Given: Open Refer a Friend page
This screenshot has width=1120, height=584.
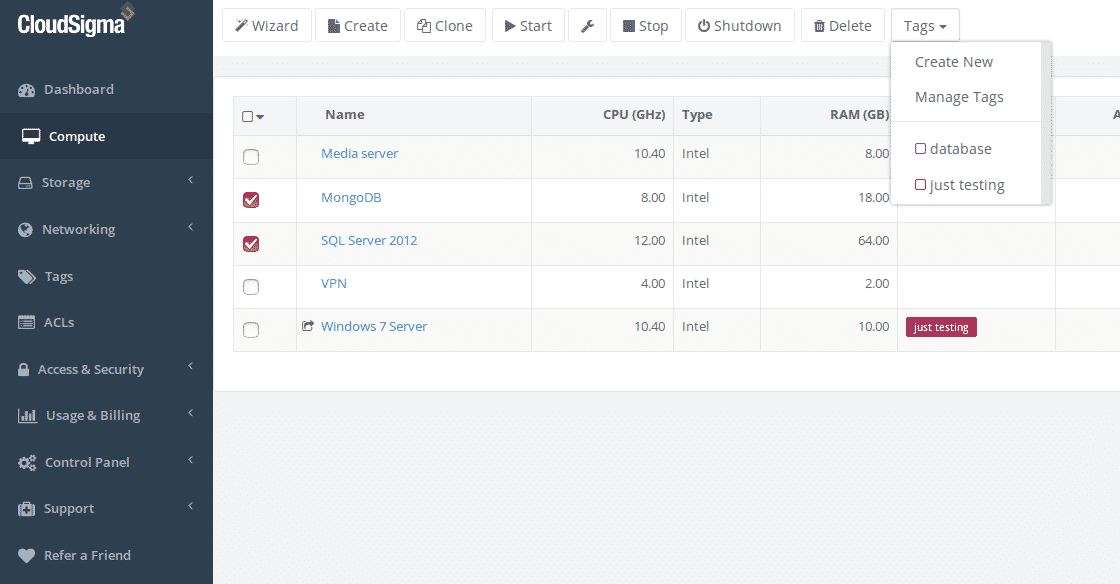Looking at the screenshot, I should pyautogui.click(x=87, y=555).
